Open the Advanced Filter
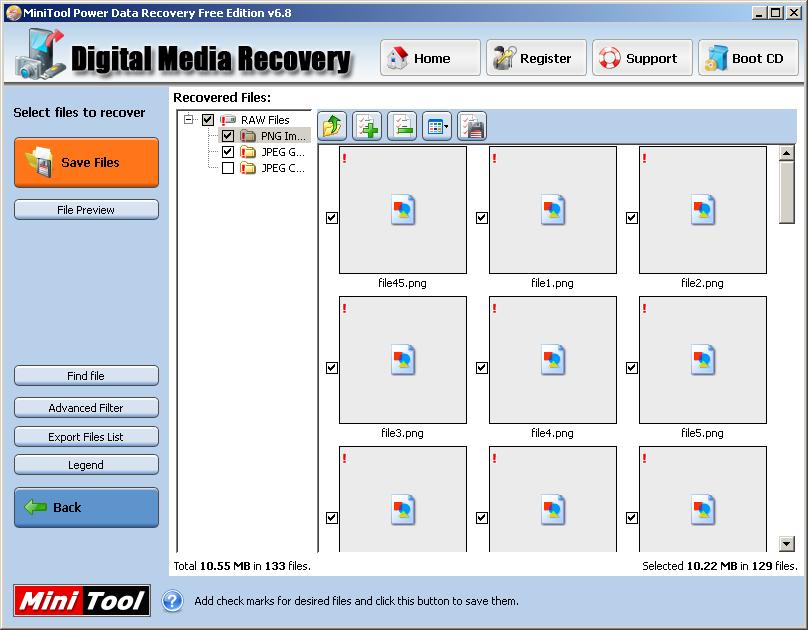The image size is (808, 630). coord(86,407)
